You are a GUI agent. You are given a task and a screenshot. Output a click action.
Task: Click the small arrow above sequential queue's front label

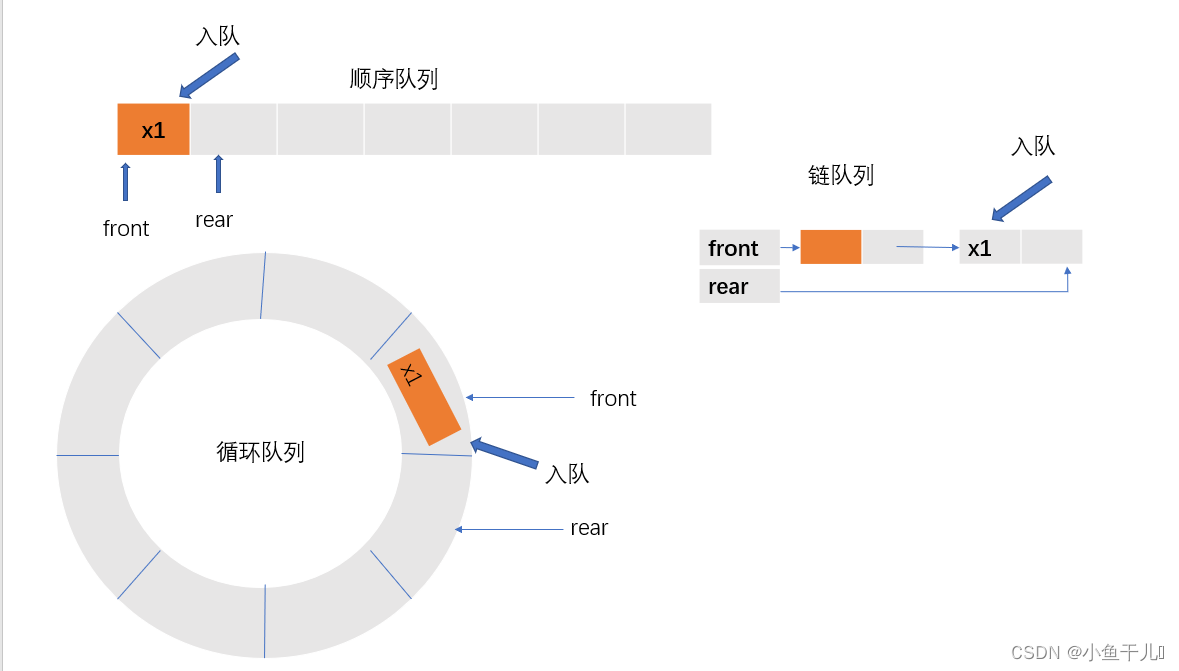(x=125, y=182)
